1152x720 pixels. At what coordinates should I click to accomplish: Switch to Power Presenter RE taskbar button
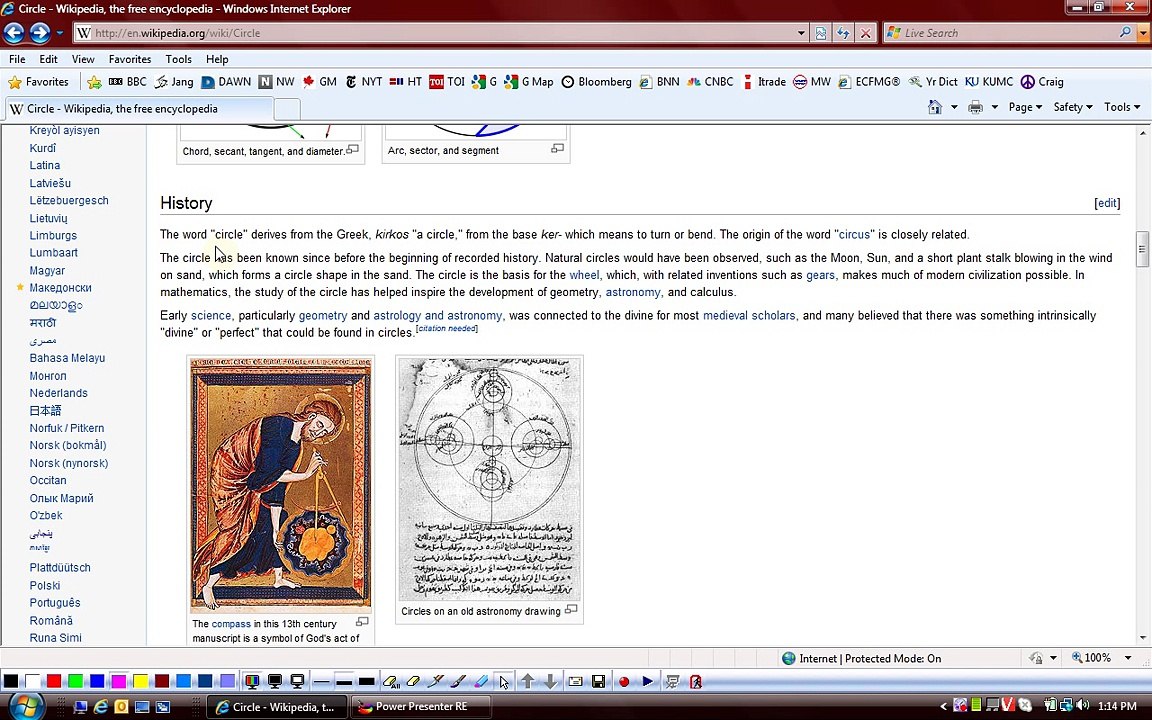420,707
